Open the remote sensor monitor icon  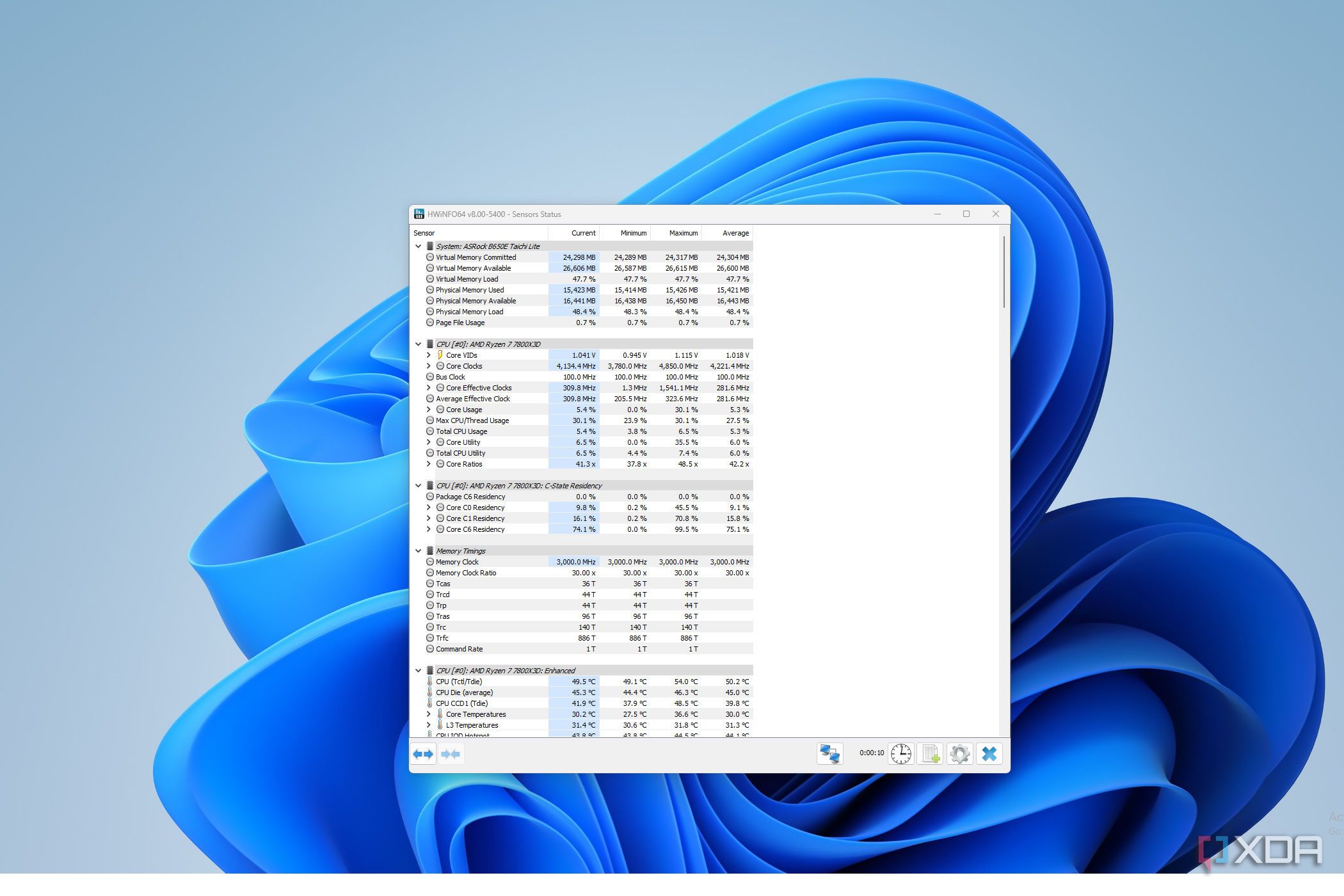coord(830,754)
